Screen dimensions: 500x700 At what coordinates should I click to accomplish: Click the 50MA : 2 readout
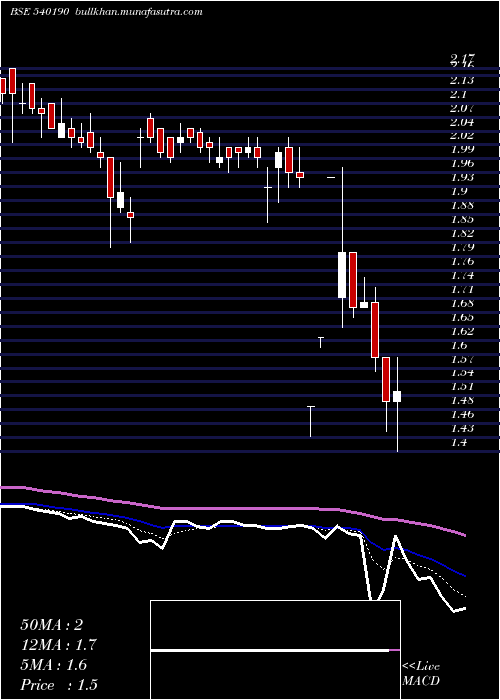point(52,625)
